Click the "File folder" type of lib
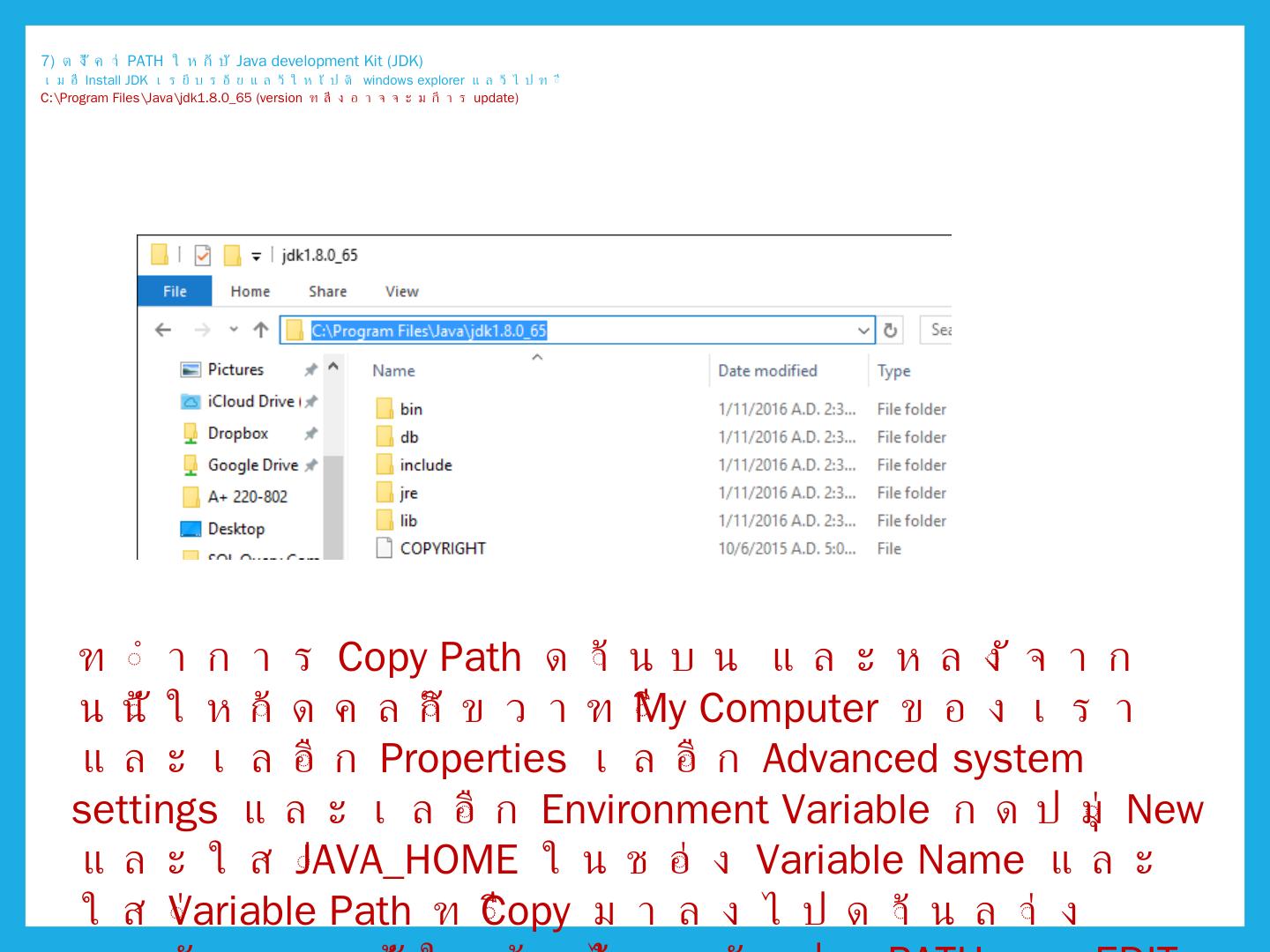The image size is (1270, 952). (911, 522)
